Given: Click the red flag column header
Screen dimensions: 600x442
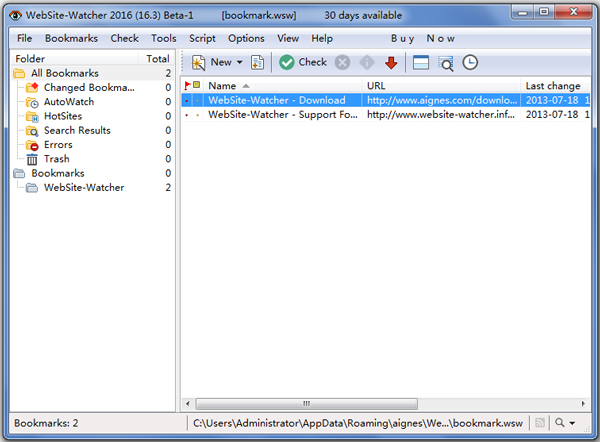Looking at the screenshot, I should (187, 85).
